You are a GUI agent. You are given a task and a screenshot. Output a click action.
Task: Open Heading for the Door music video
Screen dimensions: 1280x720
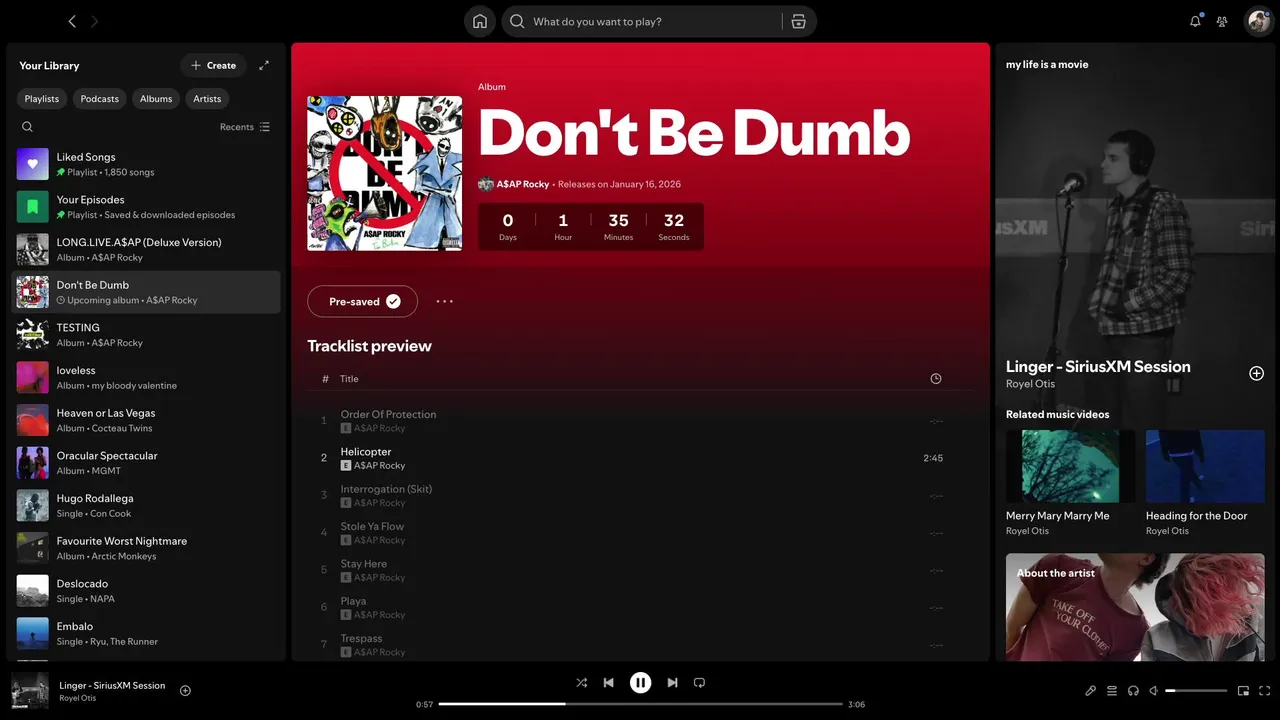click(1205, 483)
